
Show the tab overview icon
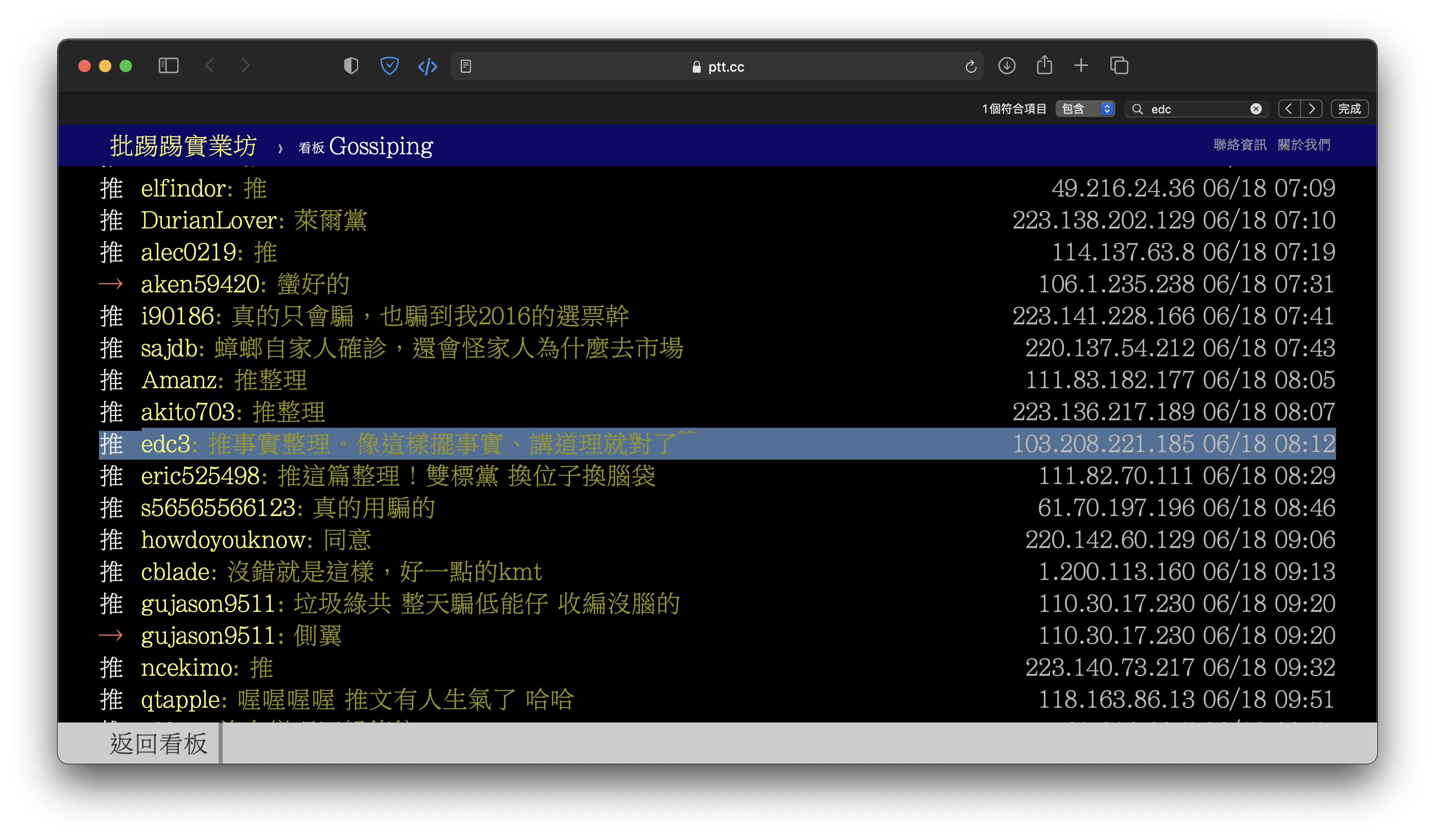1119,66
